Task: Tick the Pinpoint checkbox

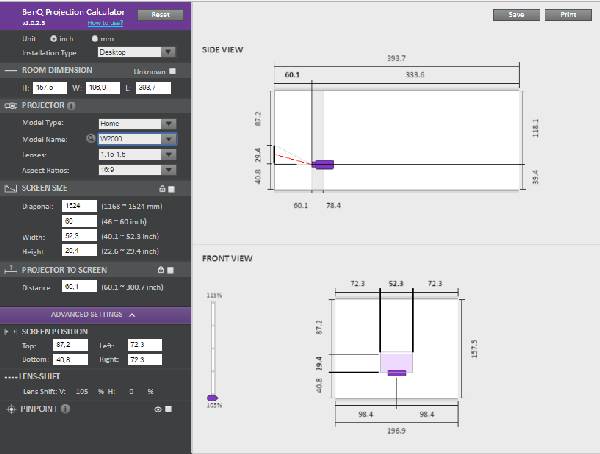Action: (168, 409)
